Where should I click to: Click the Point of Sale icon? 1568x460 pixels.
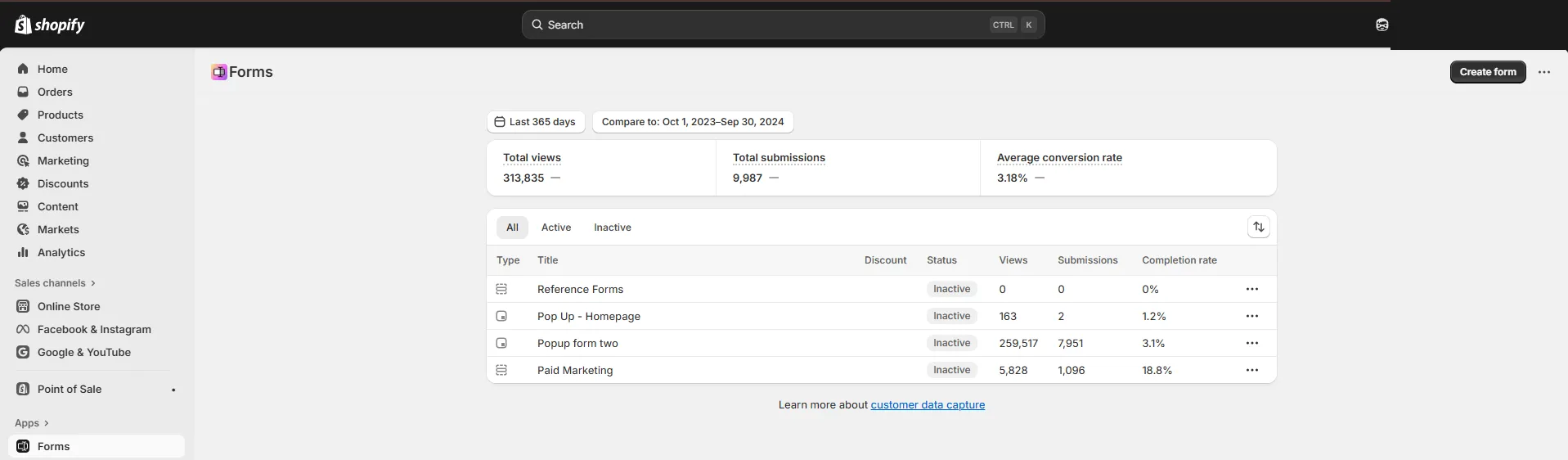point(23,389)
